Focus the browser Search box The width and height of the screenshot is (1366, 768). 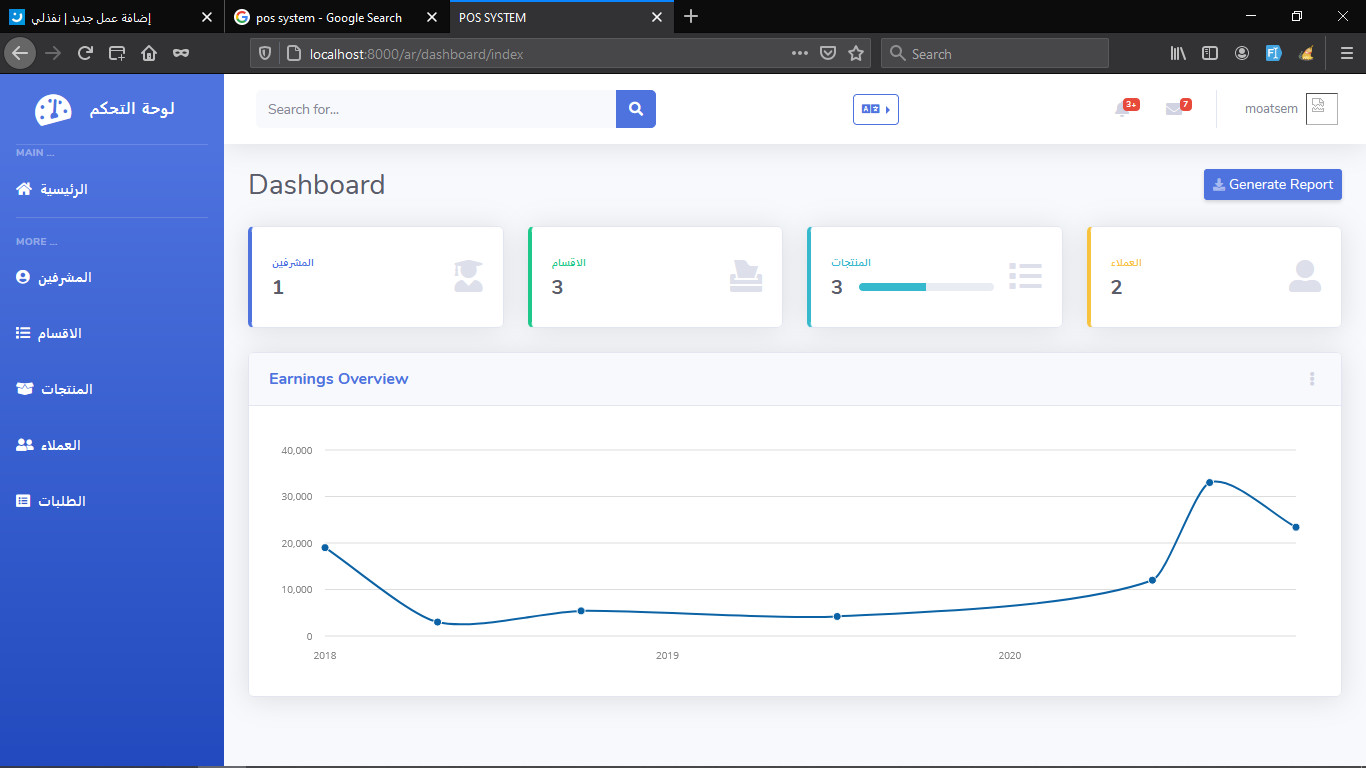995,54
